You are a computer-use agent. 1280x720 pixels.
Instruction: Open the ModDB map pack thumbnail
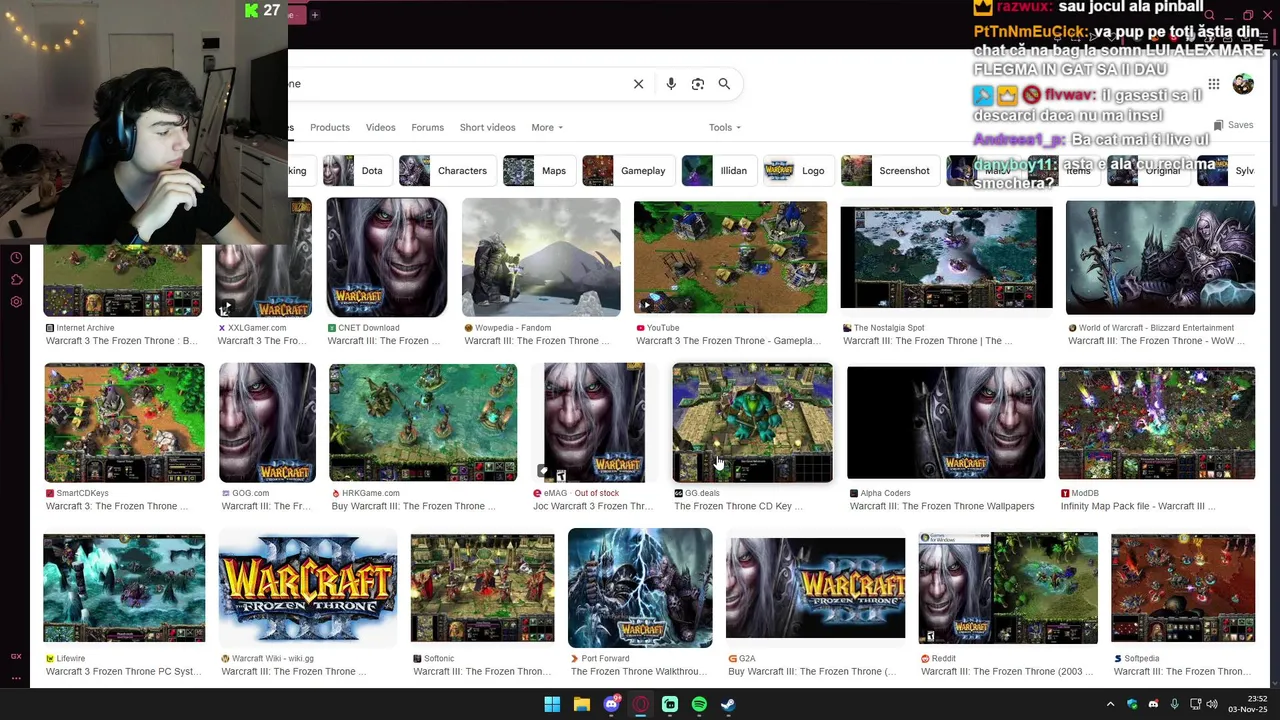point(1157,423)
